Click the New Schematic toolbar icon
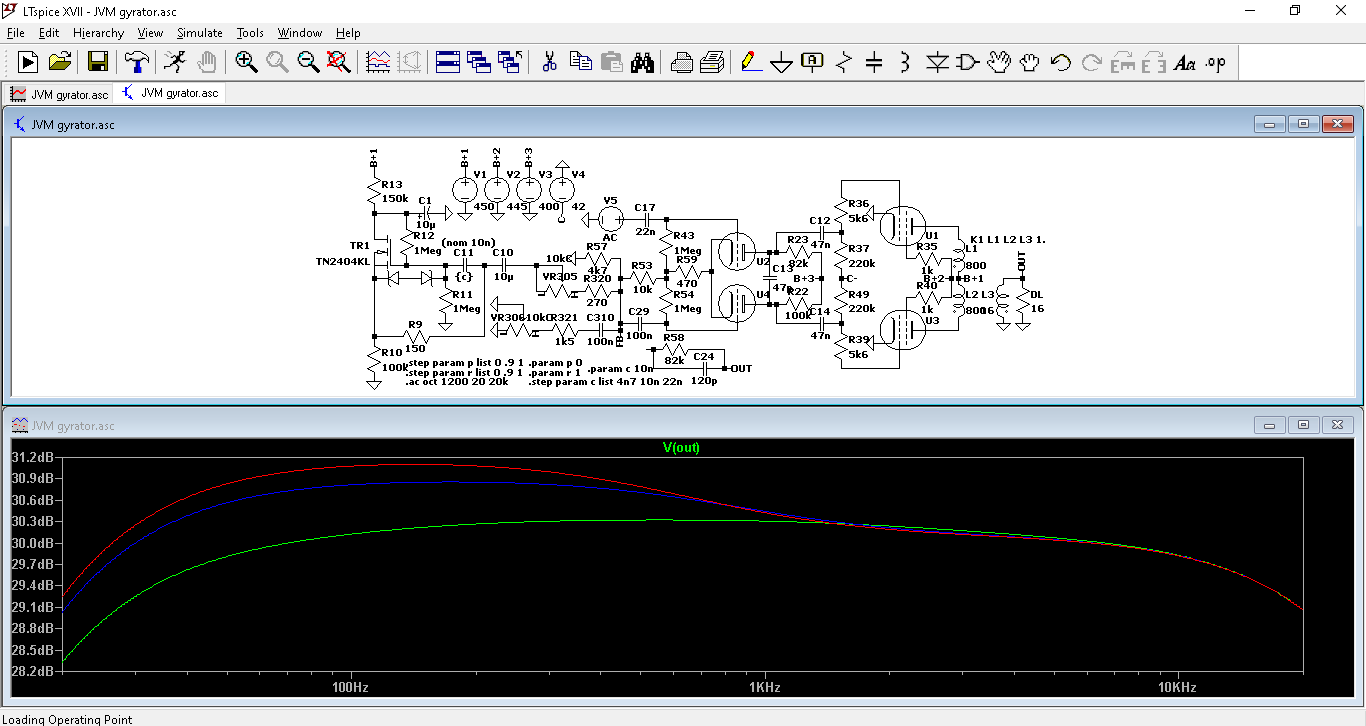This screenshot has width=1366, height=726. point(28,62)
